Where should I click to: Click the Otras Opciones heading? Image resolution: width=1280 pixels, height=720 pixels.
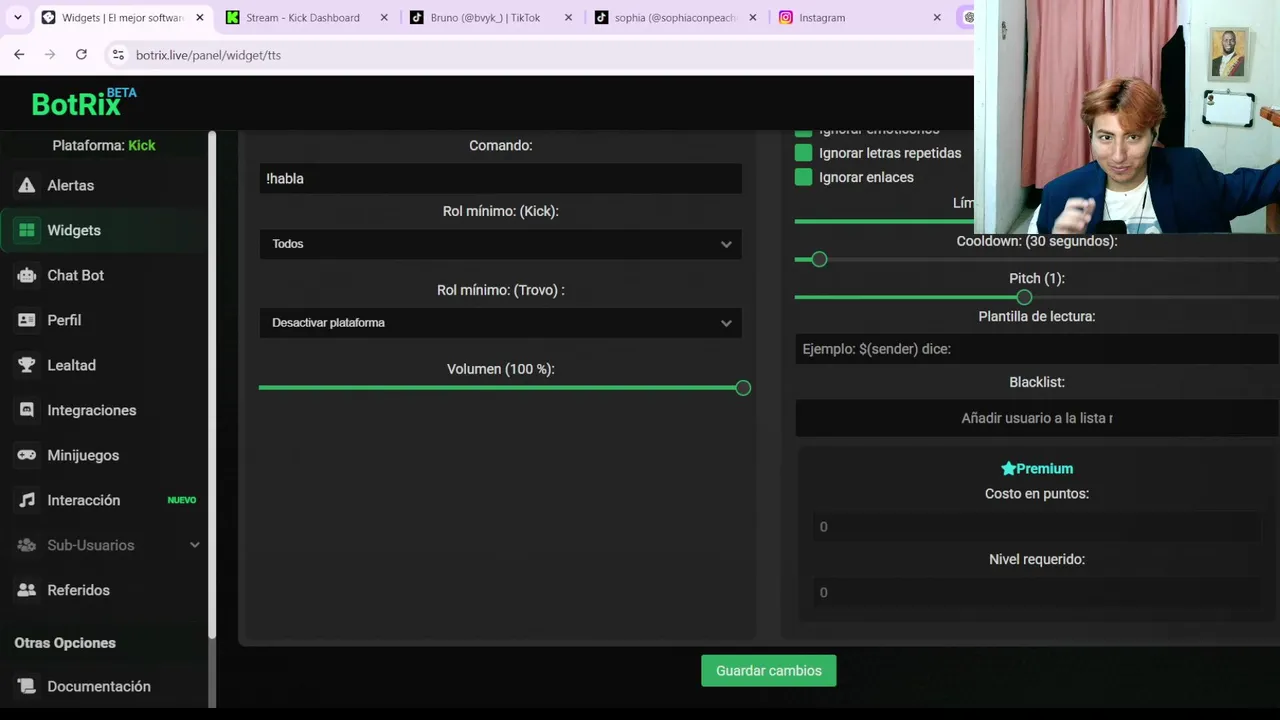pyautogui.click(x=65, y=643)
